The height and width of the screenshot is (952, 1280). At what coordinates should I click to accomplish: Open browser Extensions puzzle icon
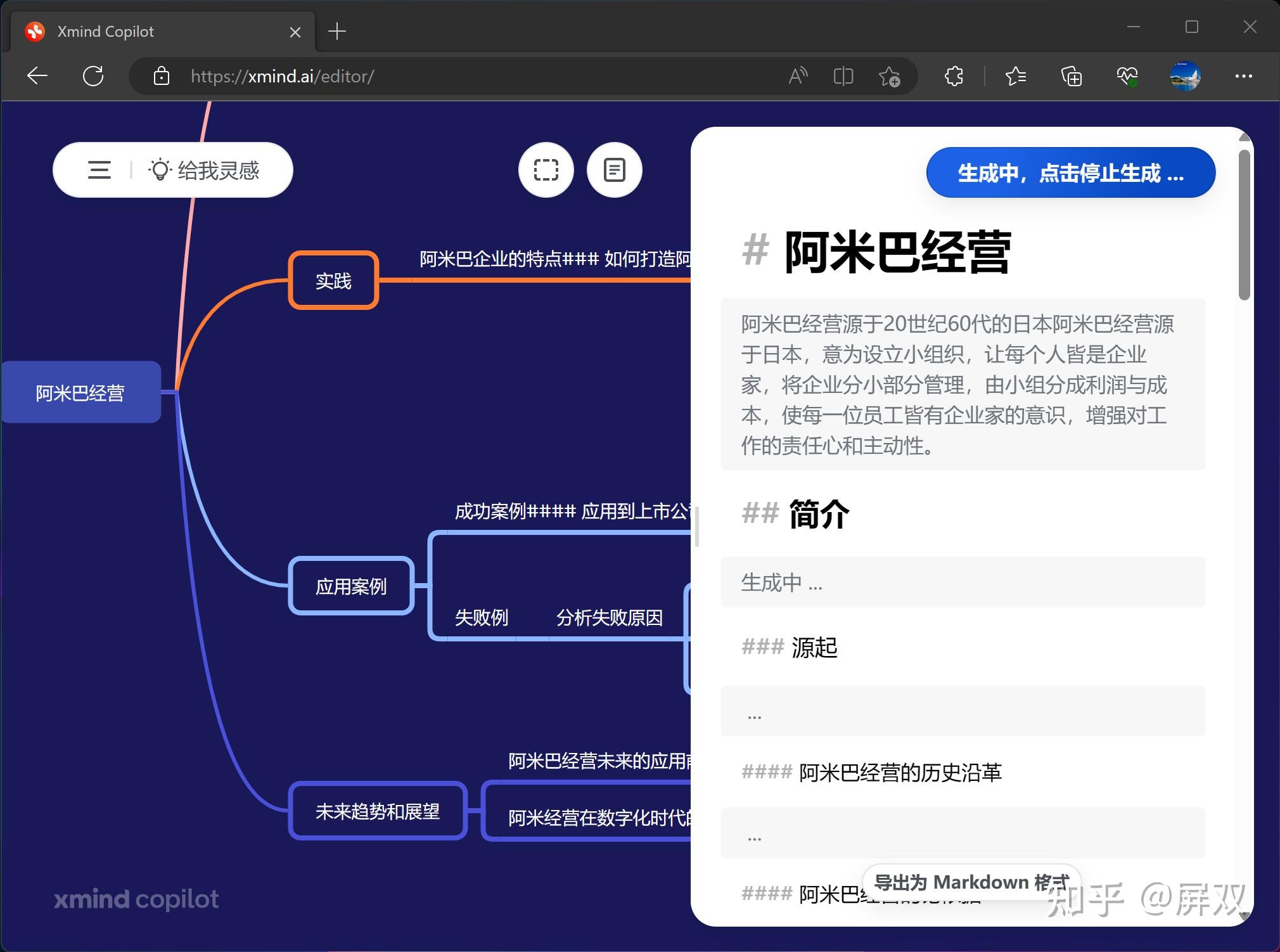[953, 76]
